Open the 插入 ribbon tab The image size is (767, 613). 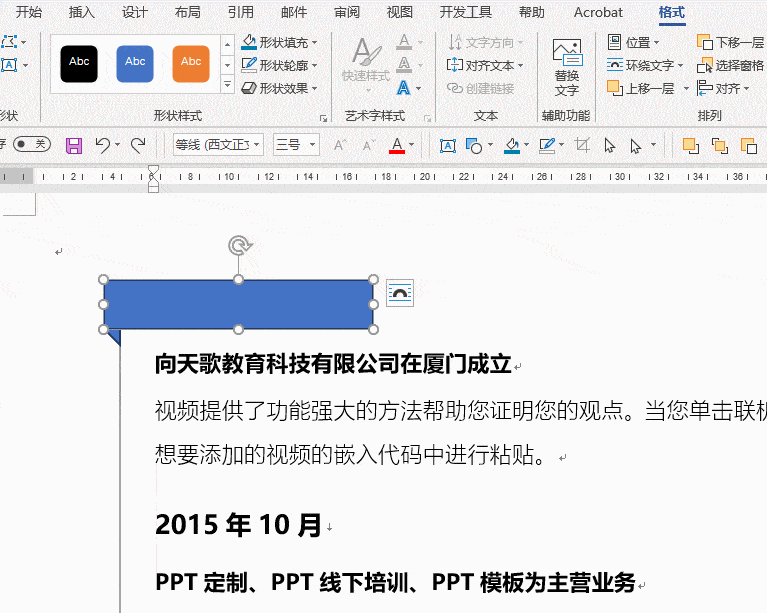81,12
